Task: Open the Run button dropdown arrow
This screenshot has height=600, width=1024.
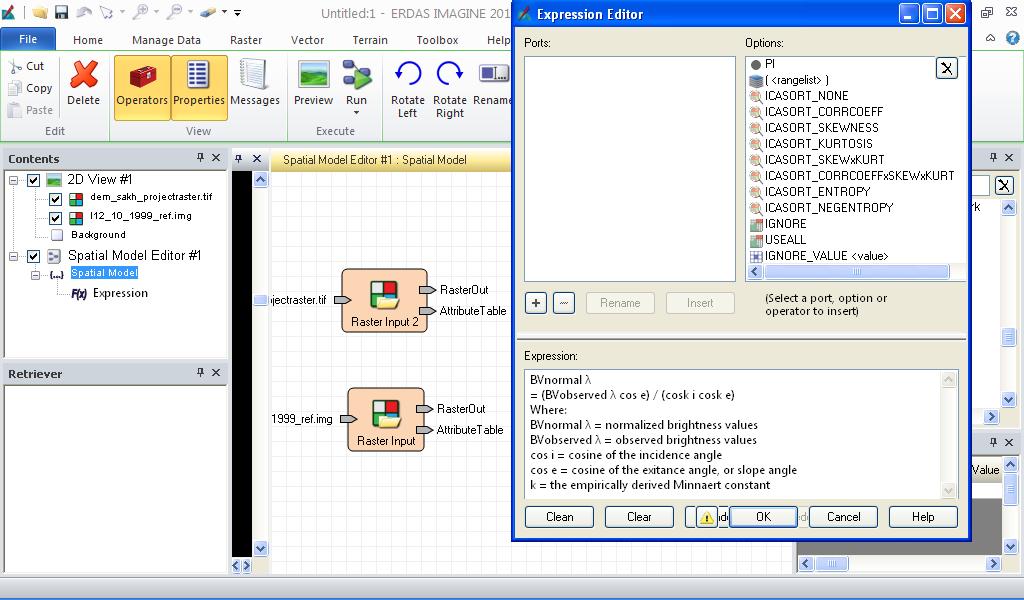Action: (x=357, y=113)
